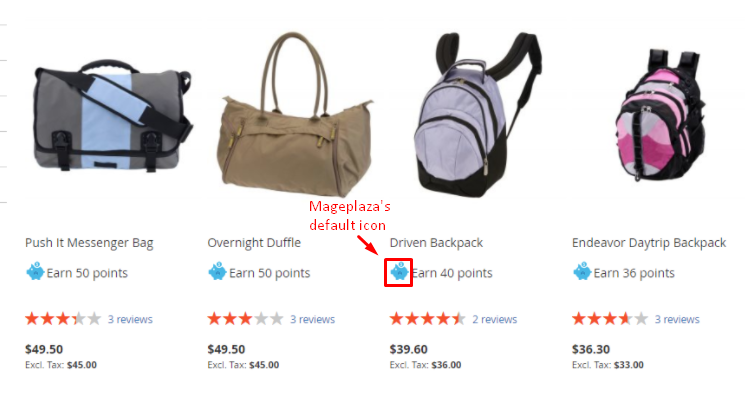This screenshot has width=745, height=414.
Task: Open Endeavor Daytrip Backpack product image
Action: click(x=661, y=114)
